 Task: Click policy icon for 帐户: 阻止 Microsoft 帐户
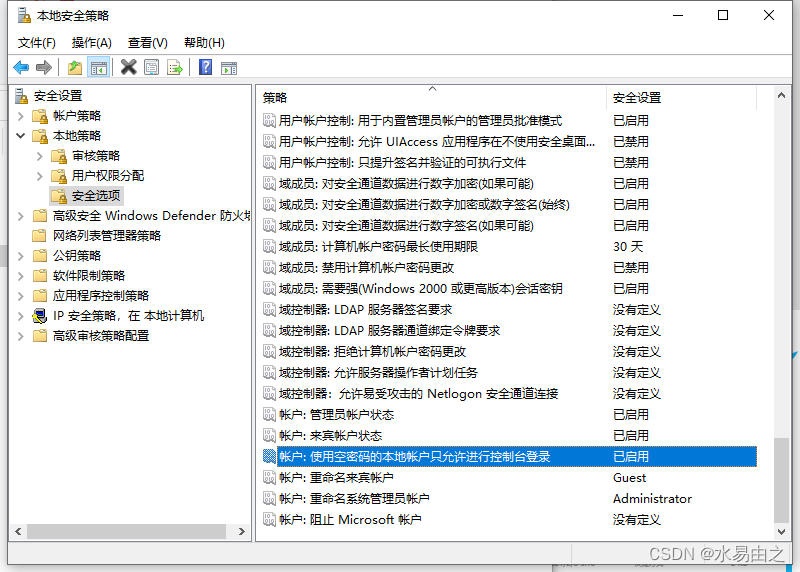point(269,519)
